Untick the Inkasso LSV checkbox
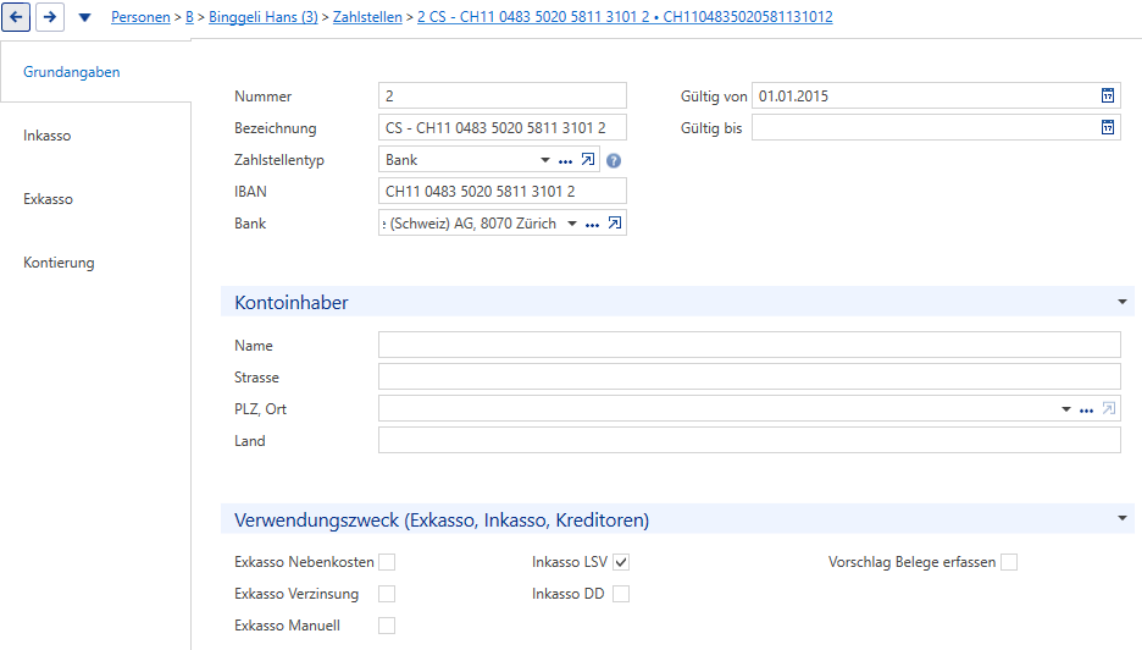This screenshot has height=650, width=1142. 621,562
